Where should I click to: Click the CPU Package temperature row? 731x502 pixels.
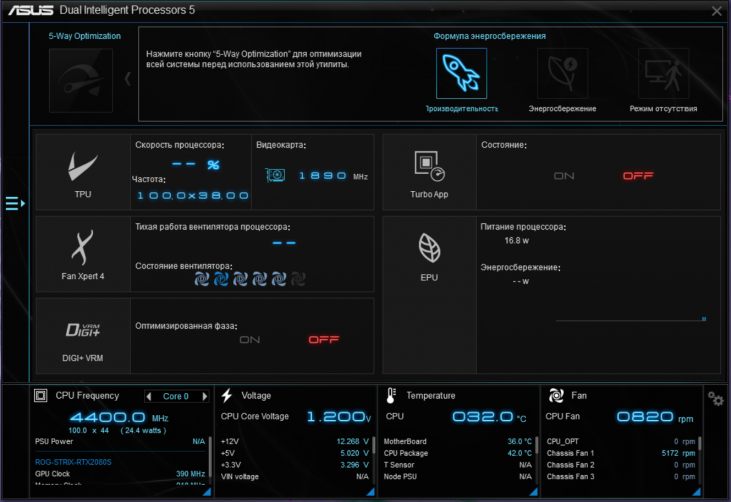pyautogui.click(x=458, y=453)
